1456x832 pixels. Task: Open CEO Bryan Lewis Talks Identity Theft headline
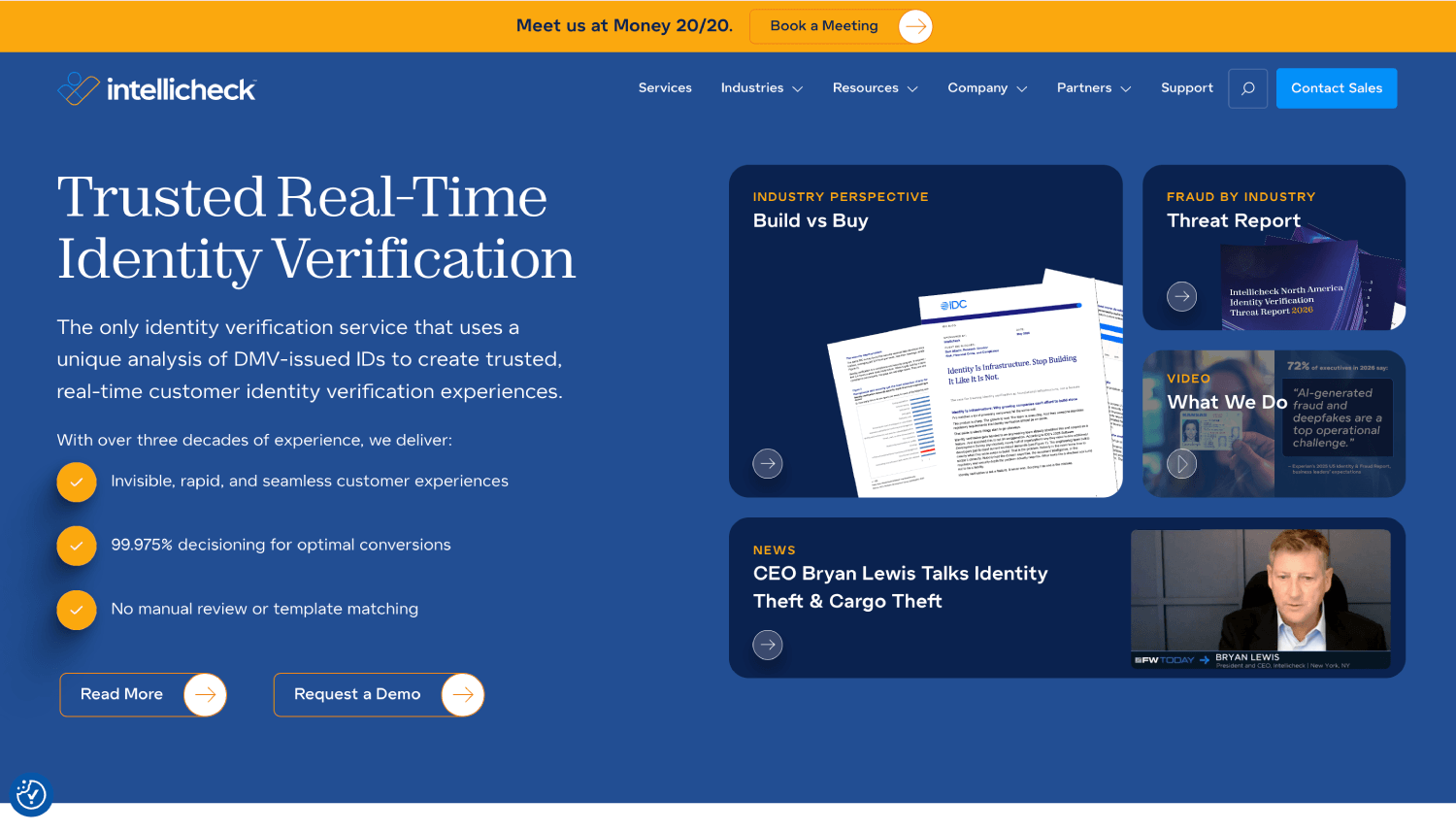click(x=901, y=587)
